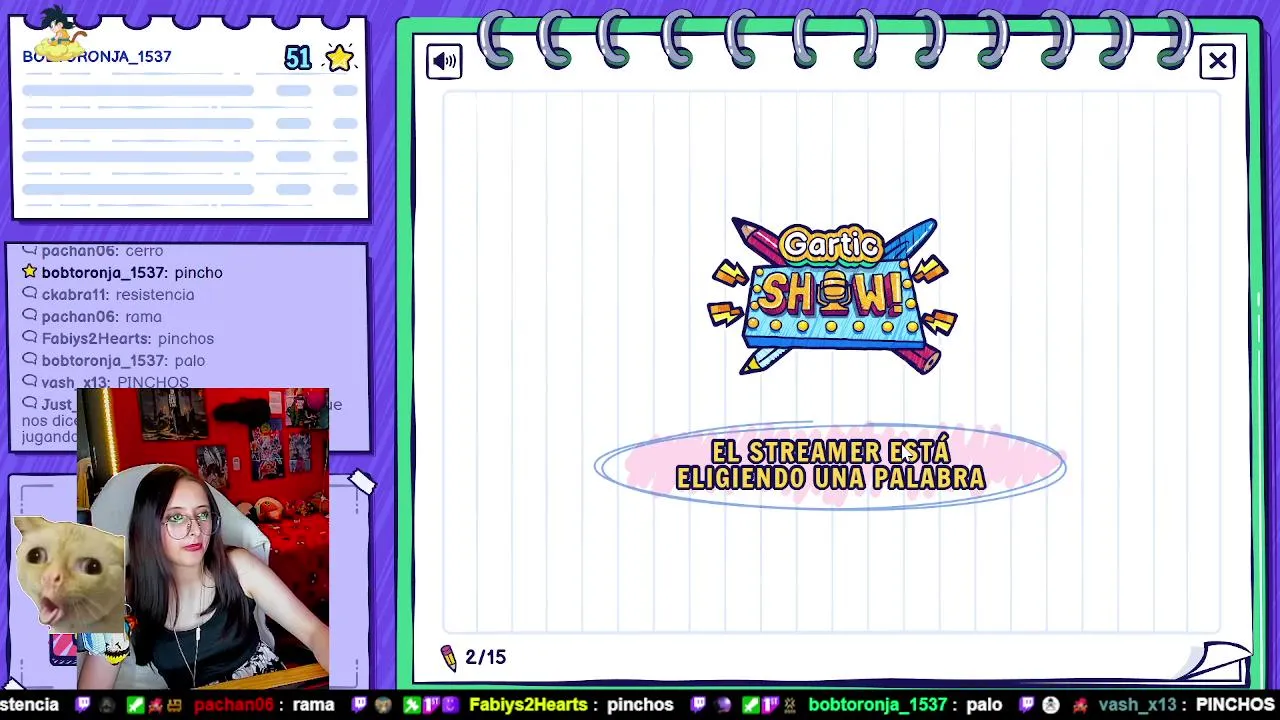The image size is (1280, 720).
Task: Click the player avatar above BOBTORONJA_1537
Action: coord(60,33)
